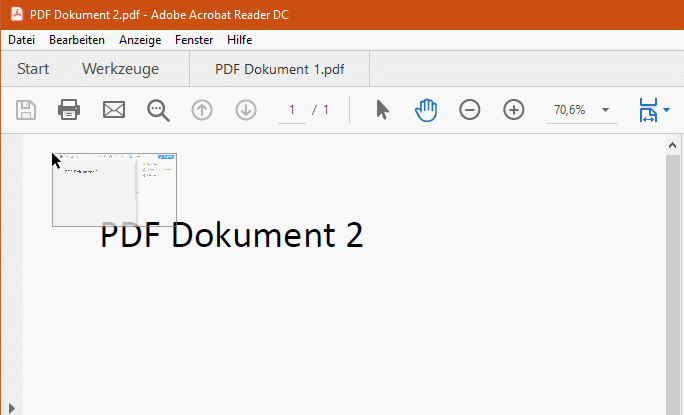Zoom out with minus circle icon
Screen dimensions: 684x415
[470, 110]
